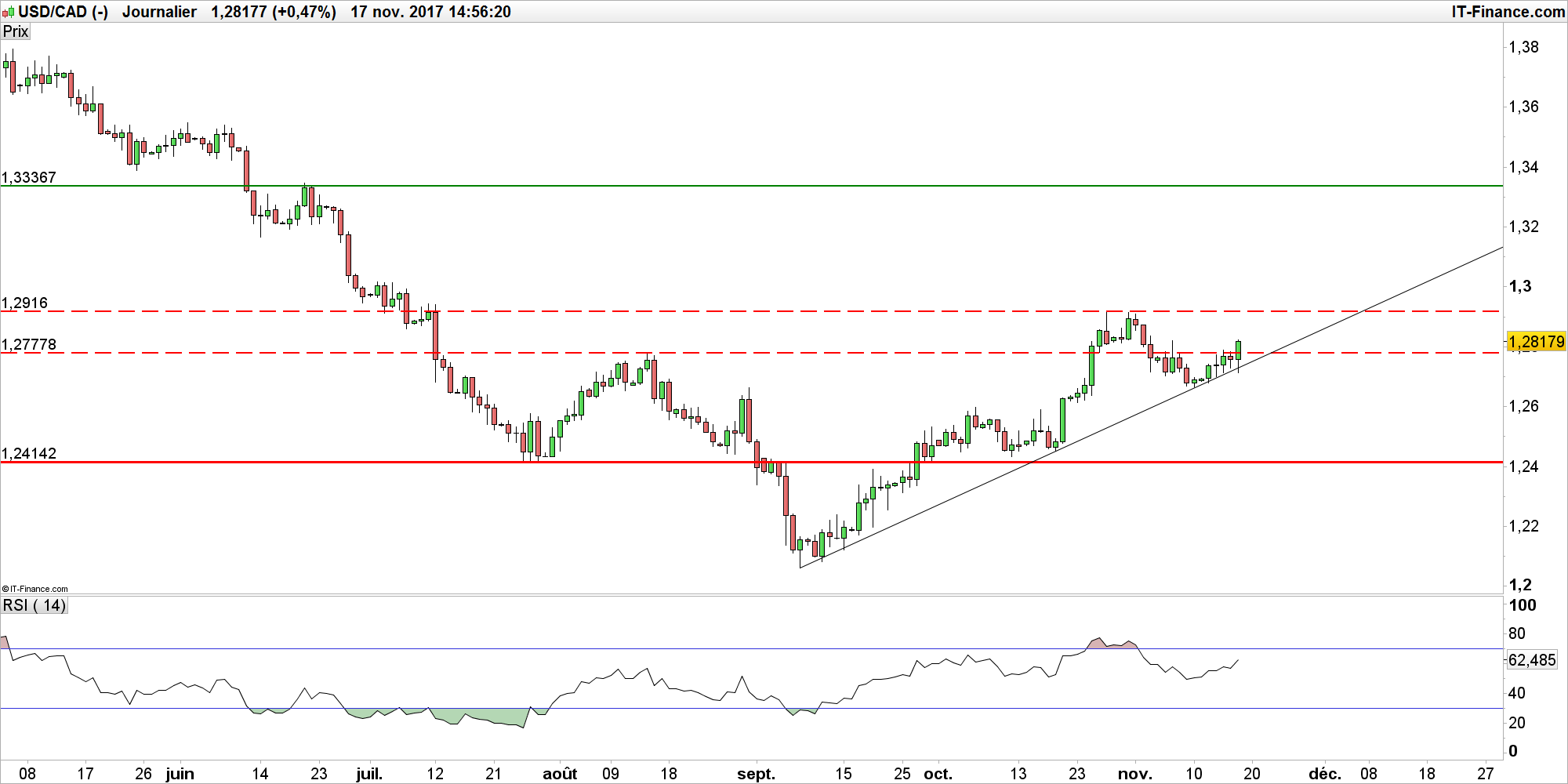Click the déc. month label on time axis
The image size is (1568, 784).
tap(1325, 774)
